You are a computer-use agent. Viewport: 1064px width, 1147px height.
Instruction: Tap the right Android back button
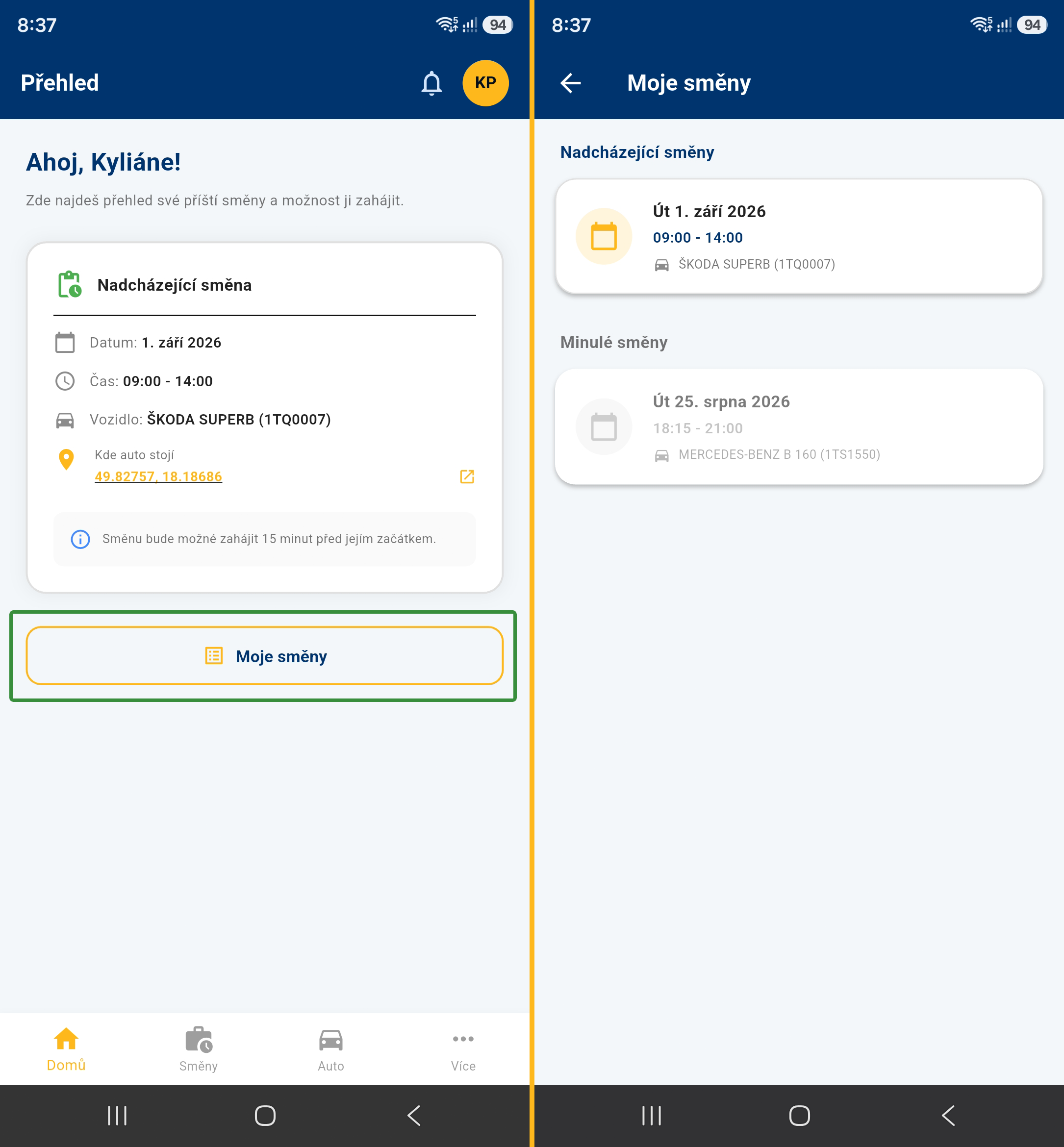[x=948, y=1115]
